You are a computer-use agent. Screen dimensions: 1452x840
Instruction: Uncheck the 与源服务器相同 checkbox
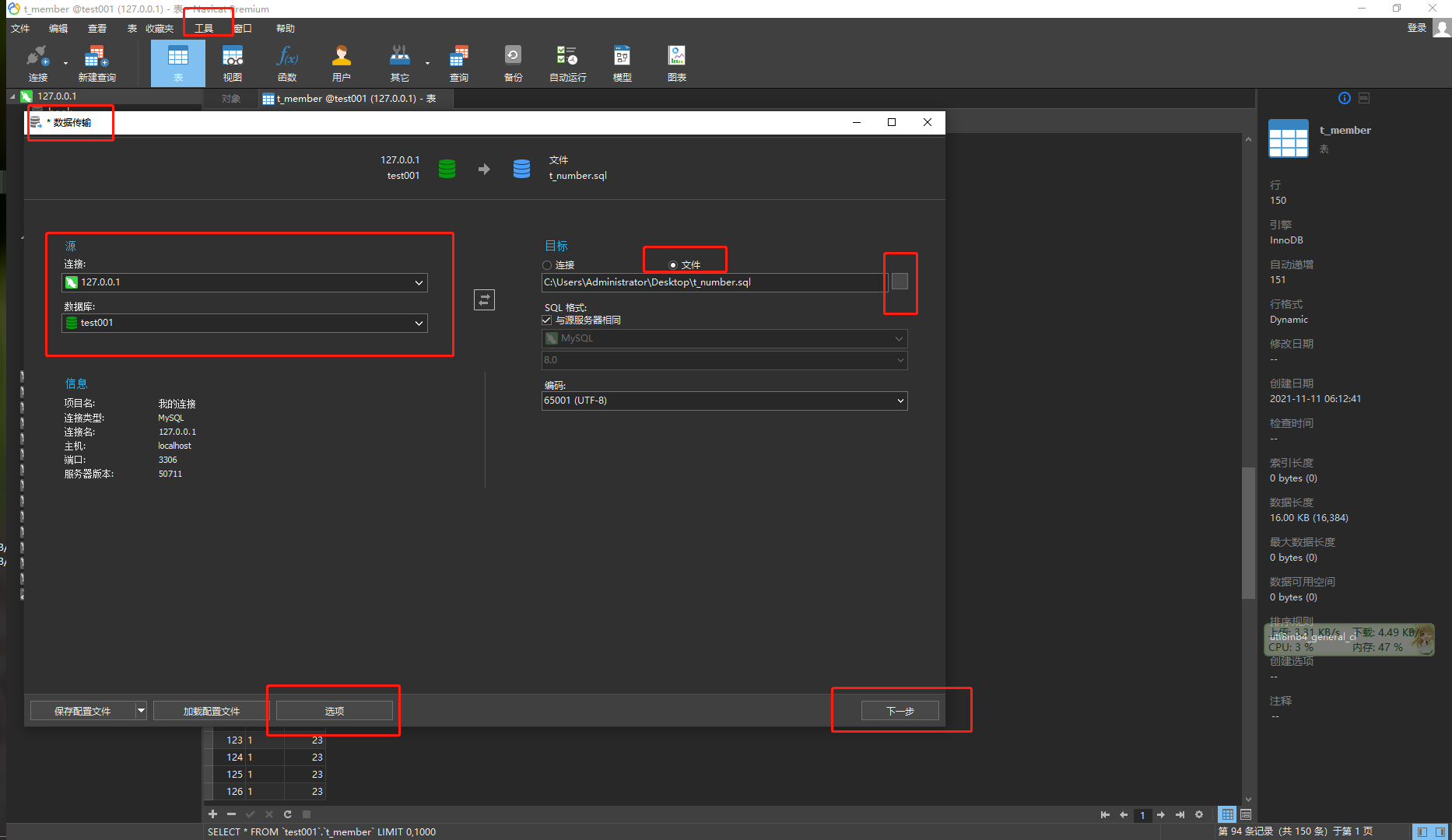pos(546,320)
